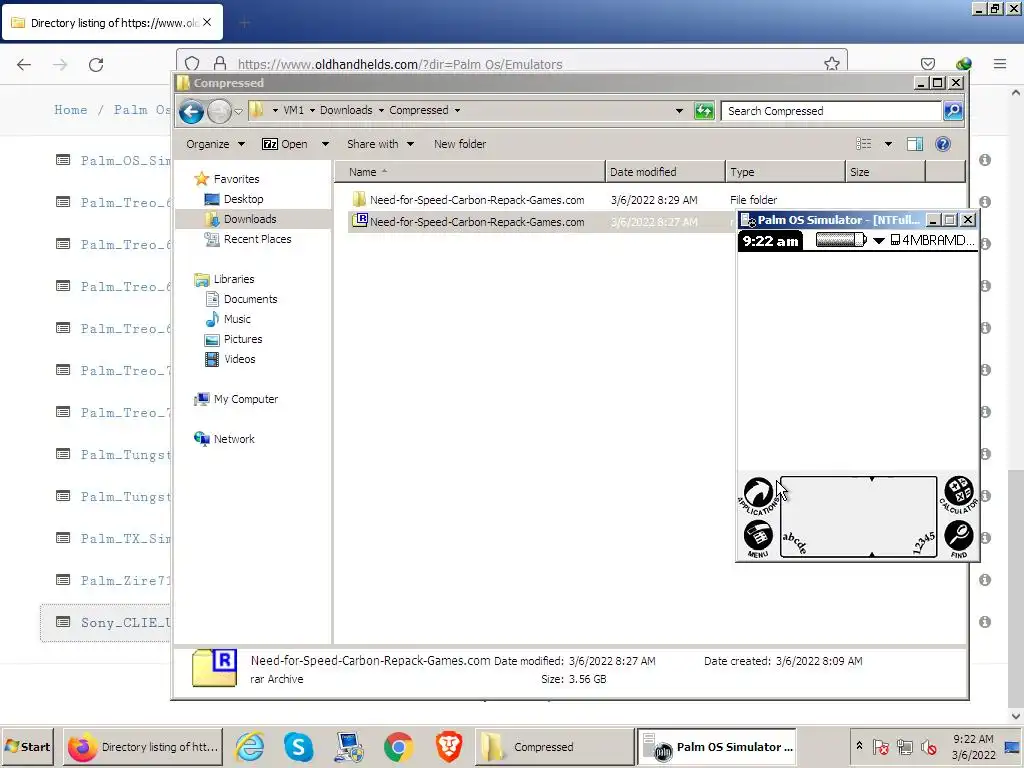Open the category dropdown arrow in Palm launcher
The width and height of the screenshot is (1024, 768).
point(878,241)
